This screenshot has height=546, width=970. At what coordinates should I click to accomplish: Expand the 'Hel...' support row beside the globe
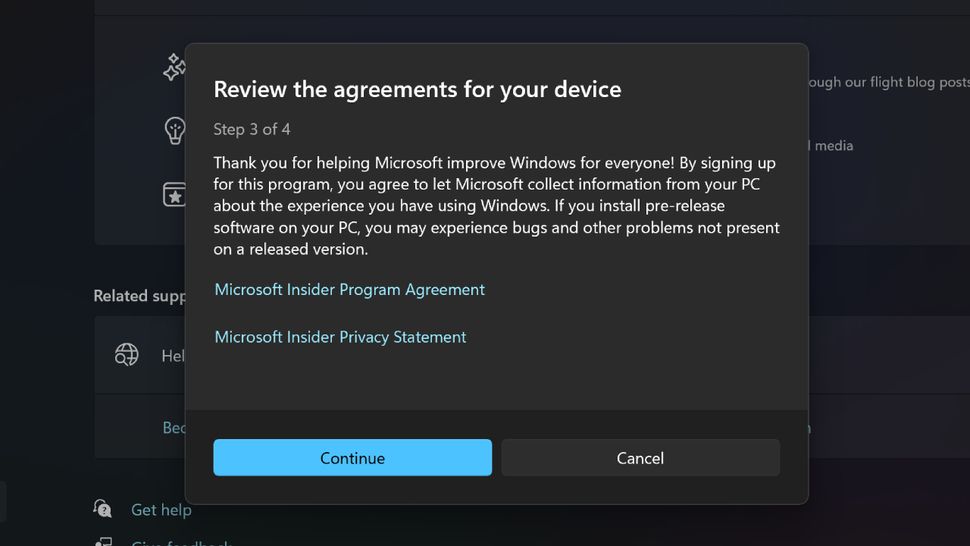173,356
